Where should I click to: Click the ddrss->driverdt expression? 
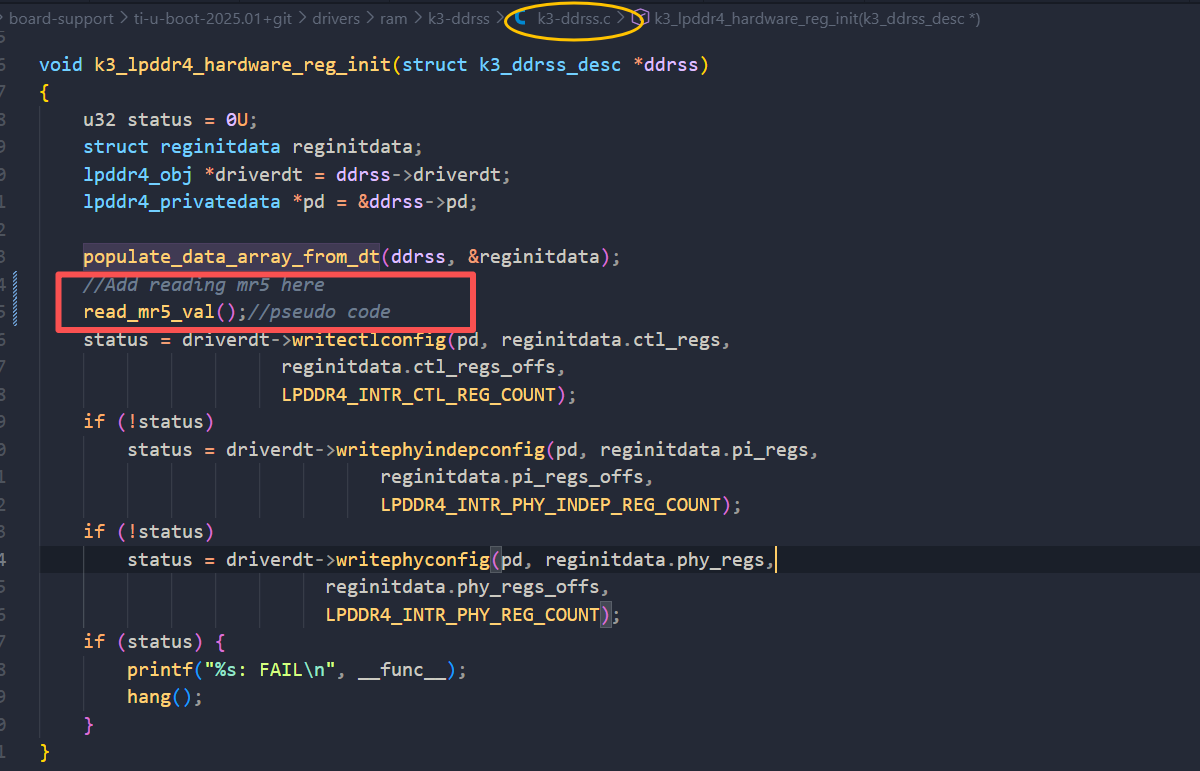coord(418,175)
